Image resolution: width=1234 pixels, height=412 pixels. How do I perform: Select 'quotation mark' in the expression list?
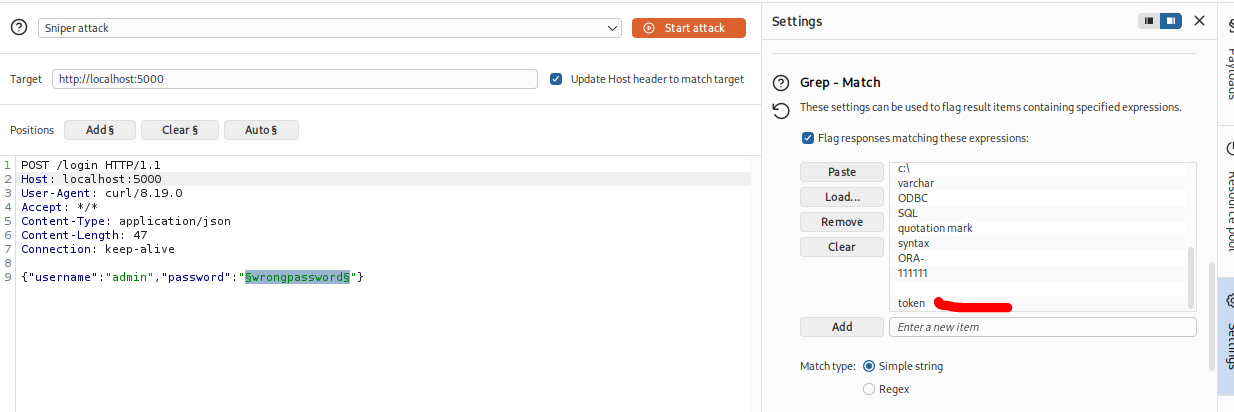(1038, 228)
